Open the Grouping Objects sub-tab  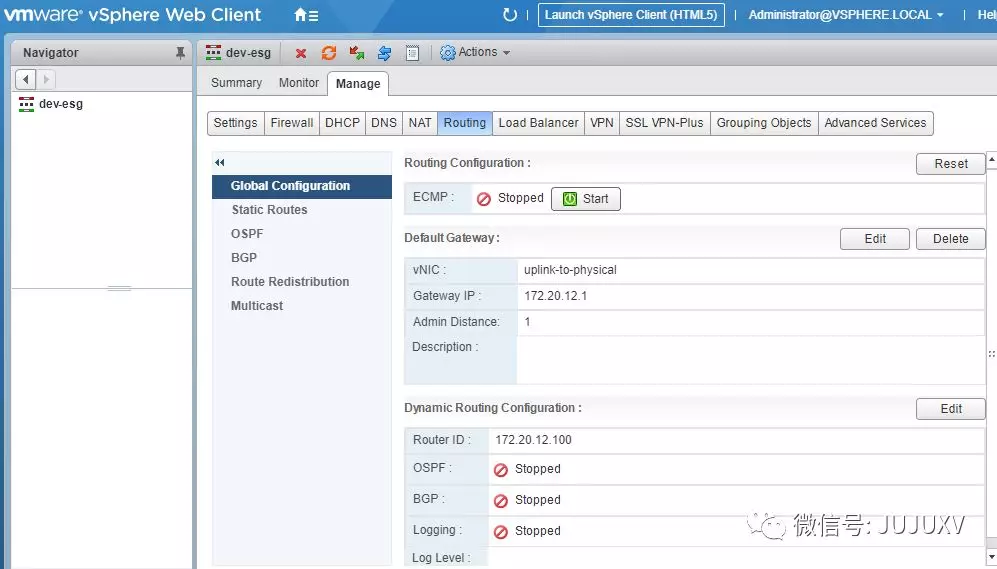point(764,123)
